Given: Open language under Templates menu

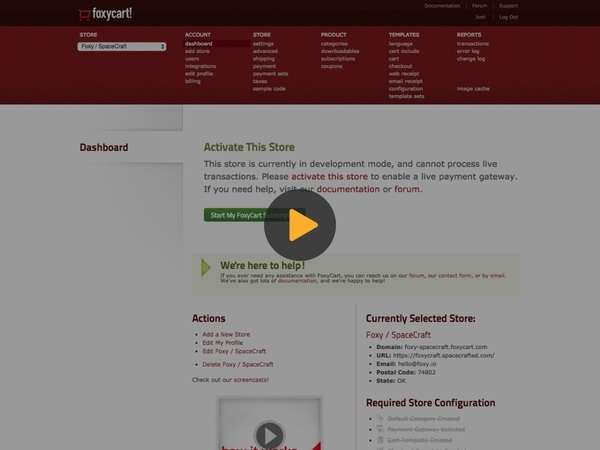Looking at the screenshot, I should coord(401,44).
